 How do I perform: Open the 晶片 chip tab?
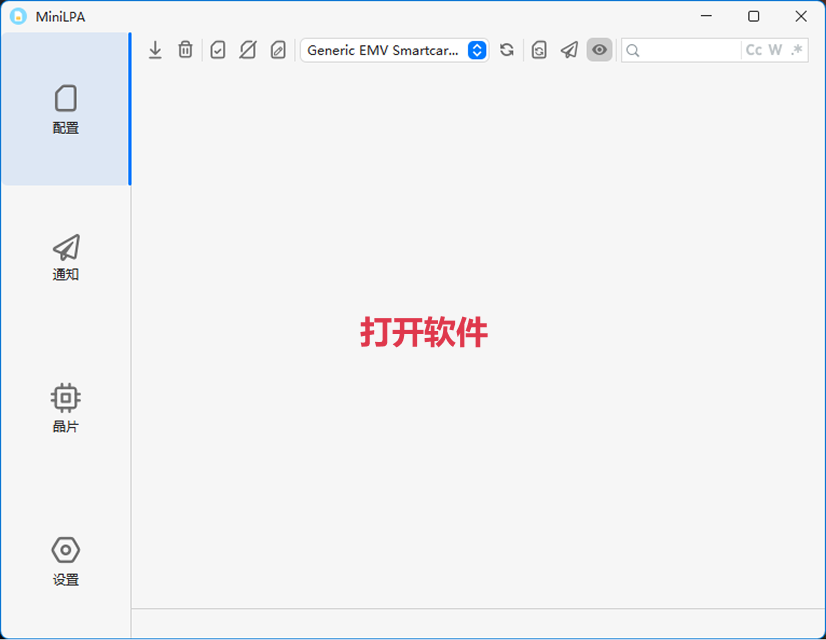[65, 408]
